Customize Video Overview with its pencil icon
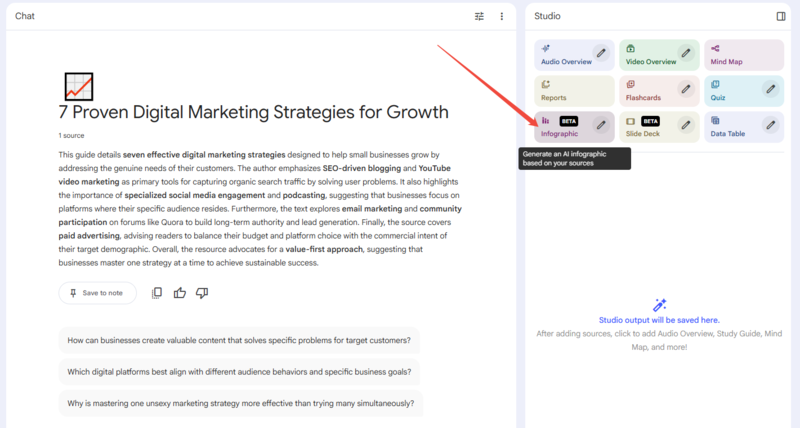Image resolution: width=800 pixels, height=428 pixels. (x=685, y=53)
